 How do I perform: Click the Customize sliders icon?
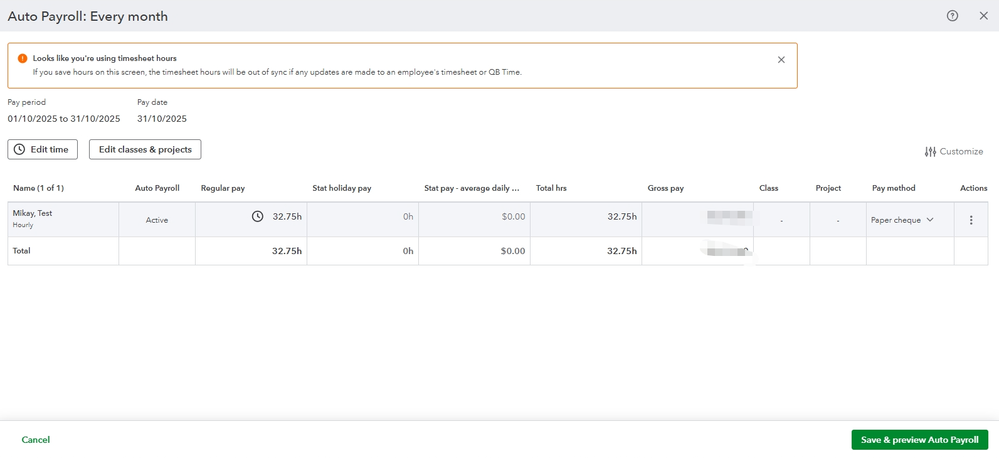pyautogui.click(x=931, y=152)
